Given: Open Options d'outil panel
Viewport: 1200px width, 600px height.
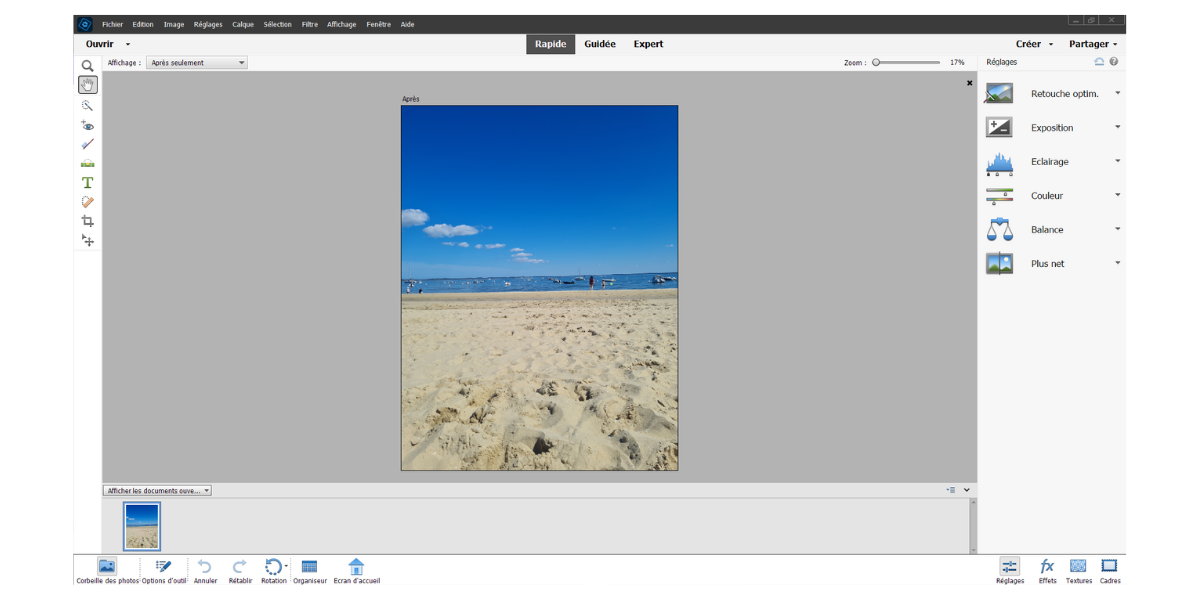Looking at the screenshot, I should [164, 570].
